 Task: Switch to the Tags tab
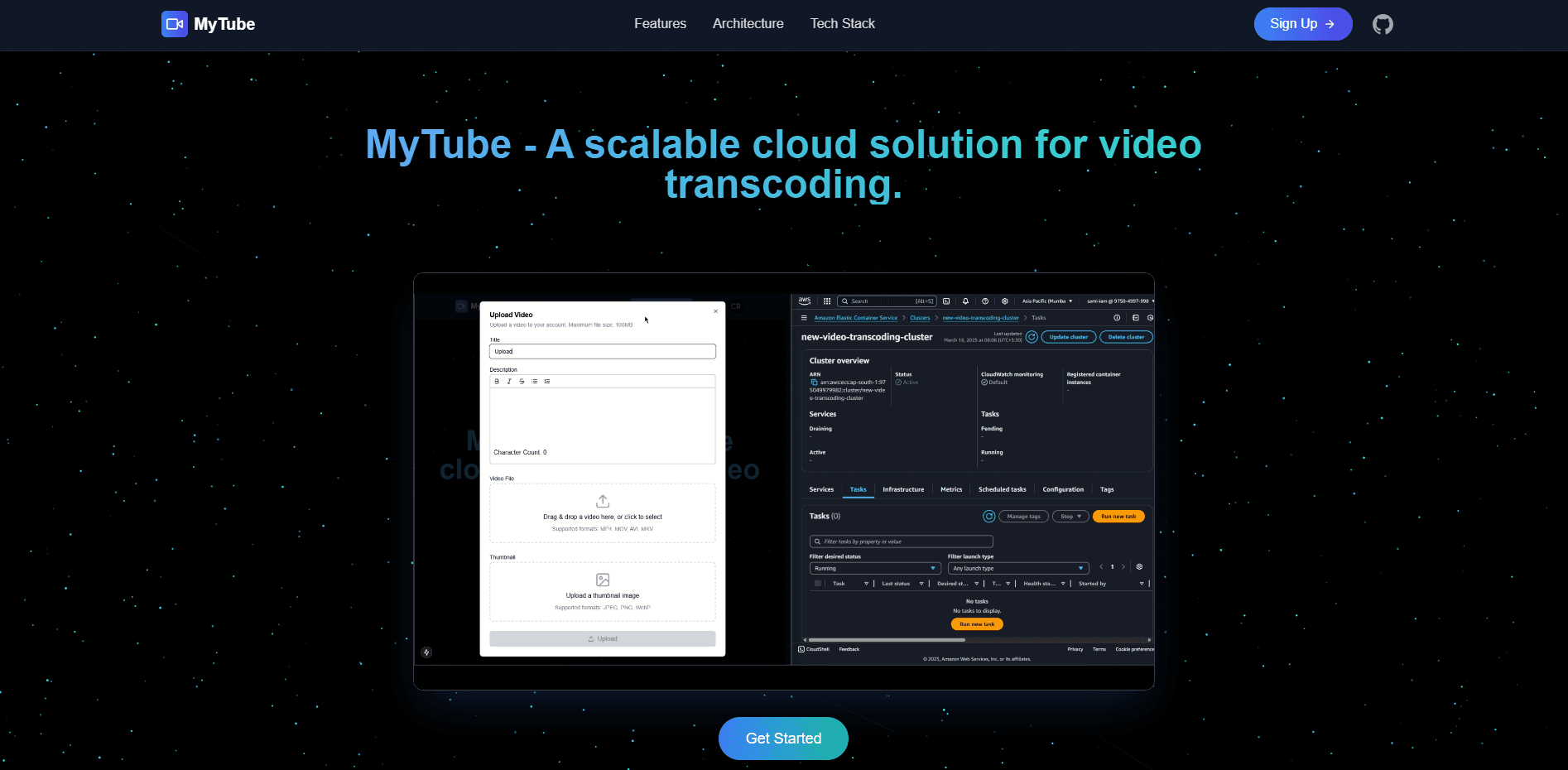click(1107, 489)
